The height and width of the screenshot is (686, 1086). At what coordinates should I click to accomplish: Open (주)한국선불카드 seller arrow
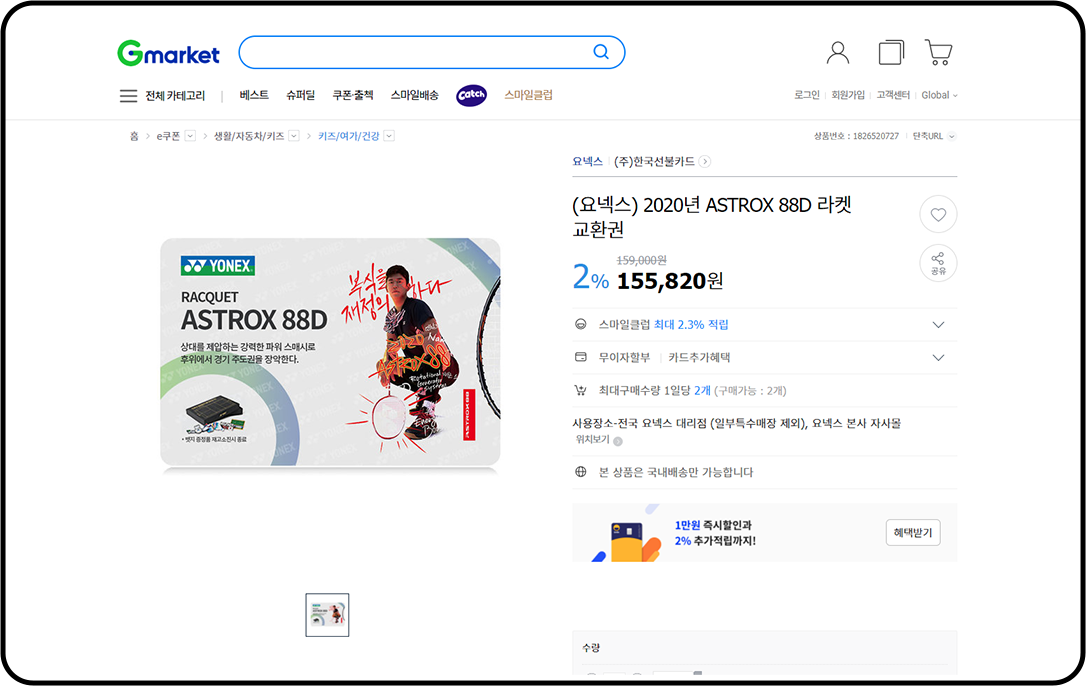704,161
